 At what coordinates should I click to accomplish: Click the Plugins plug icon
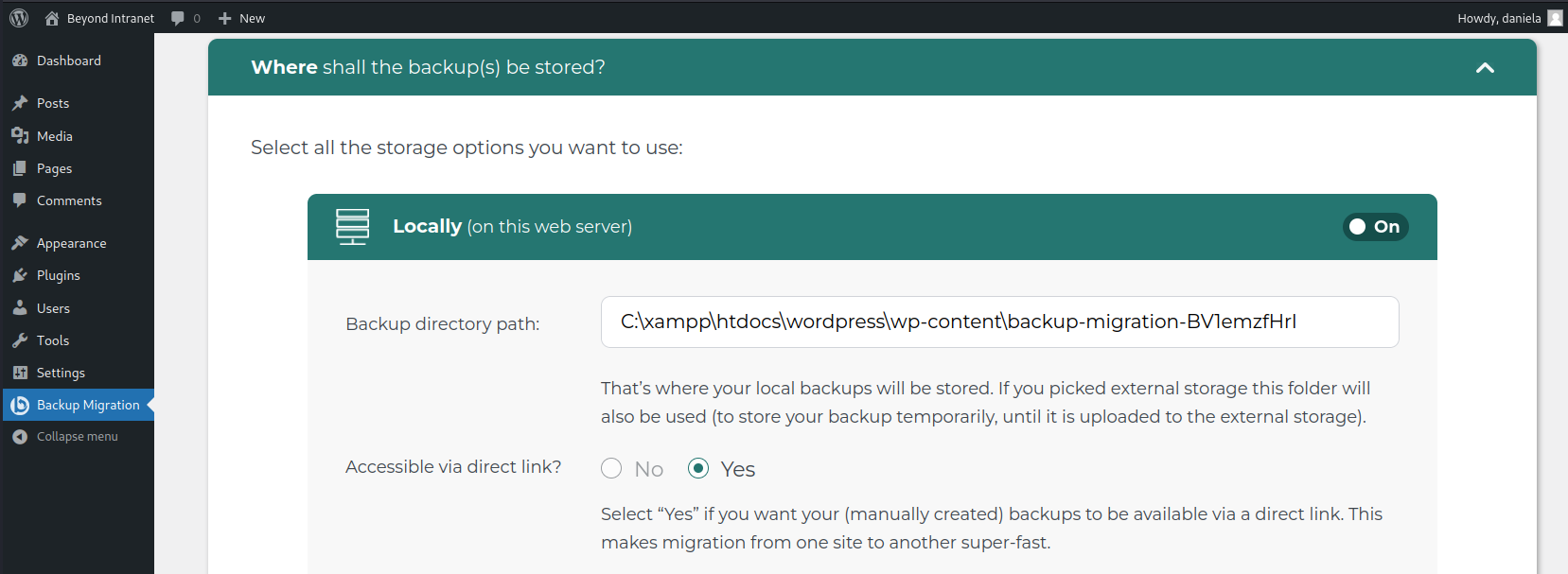(20, 275)
